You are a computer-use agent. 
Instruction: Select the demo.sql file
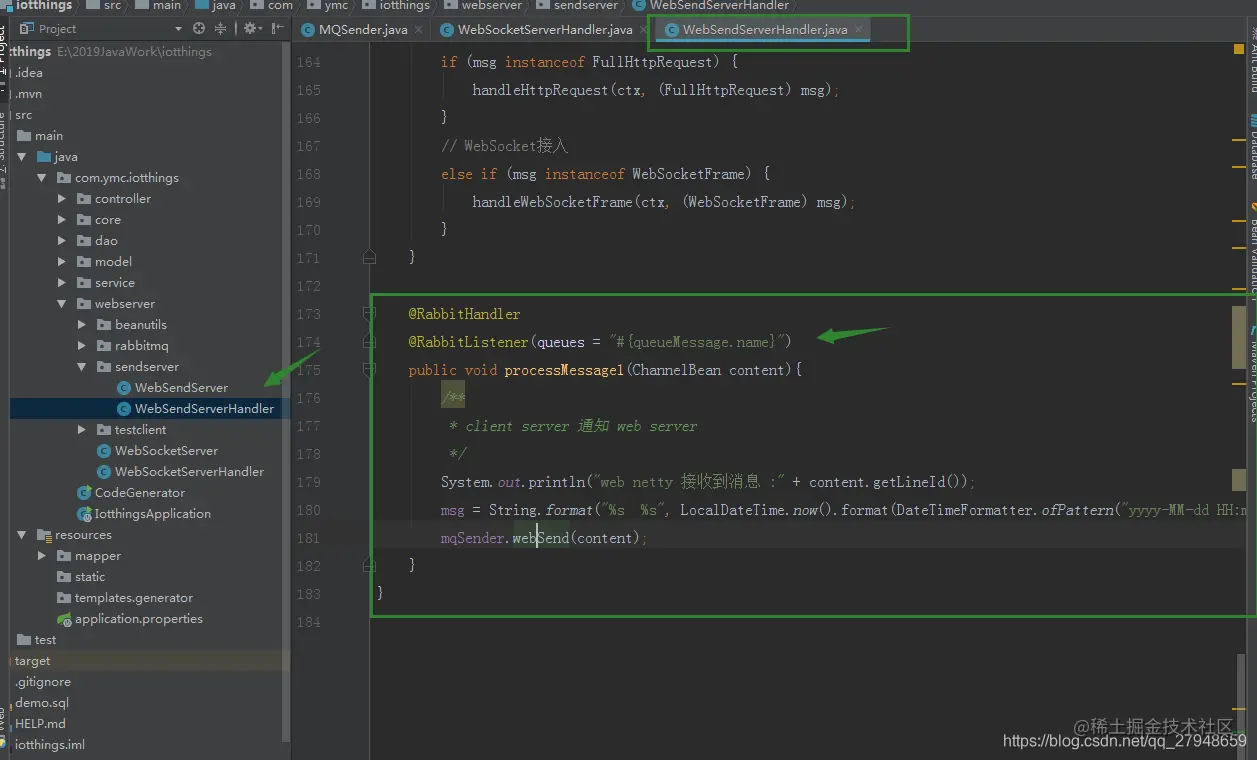(42, 703)
